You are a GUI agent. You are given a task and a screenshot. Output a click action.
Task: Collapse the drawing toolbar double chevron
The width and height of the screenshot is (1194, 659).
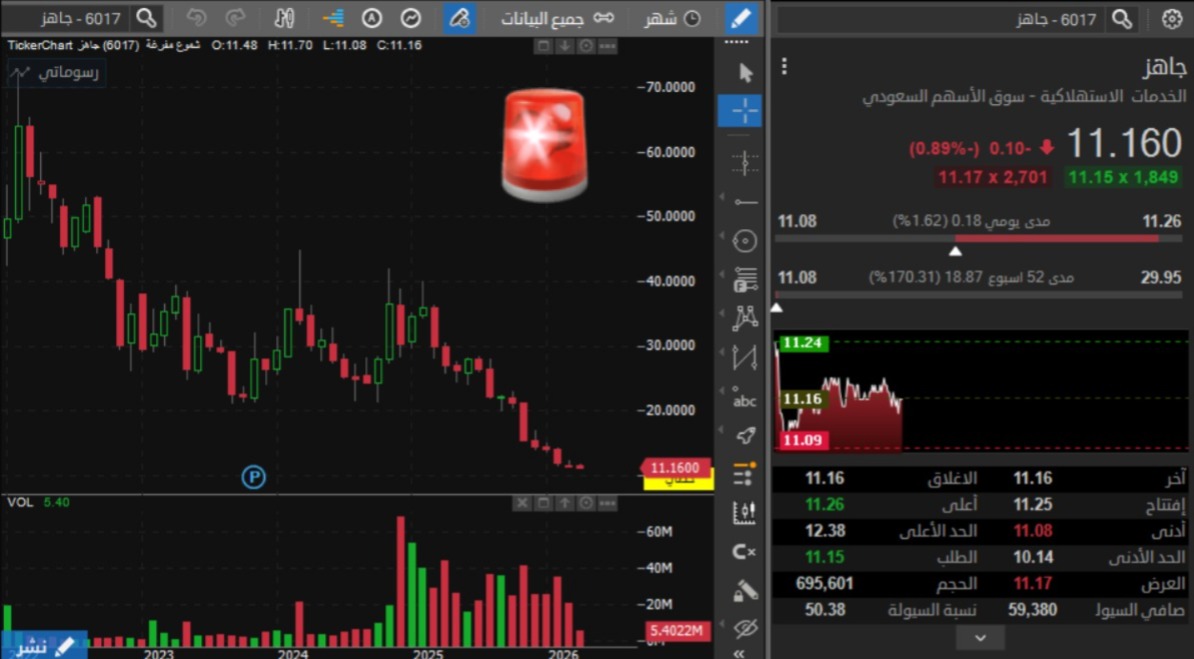click(739, 653)
